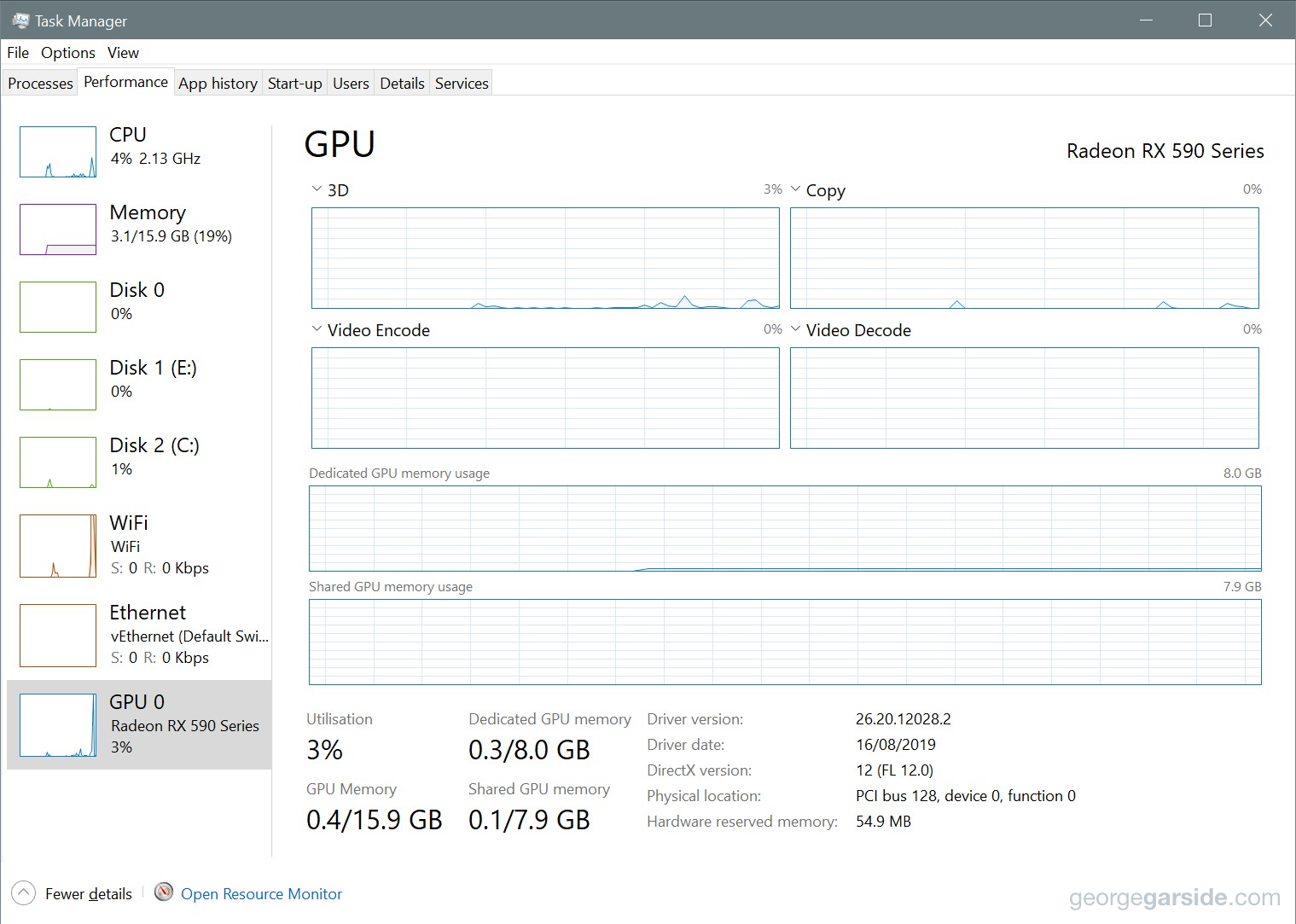Click the DirectX version 12 (FL 12.0) value
Image resolution: width=1296 pixels, height=924 pixels.
click(x=894, y=770)
